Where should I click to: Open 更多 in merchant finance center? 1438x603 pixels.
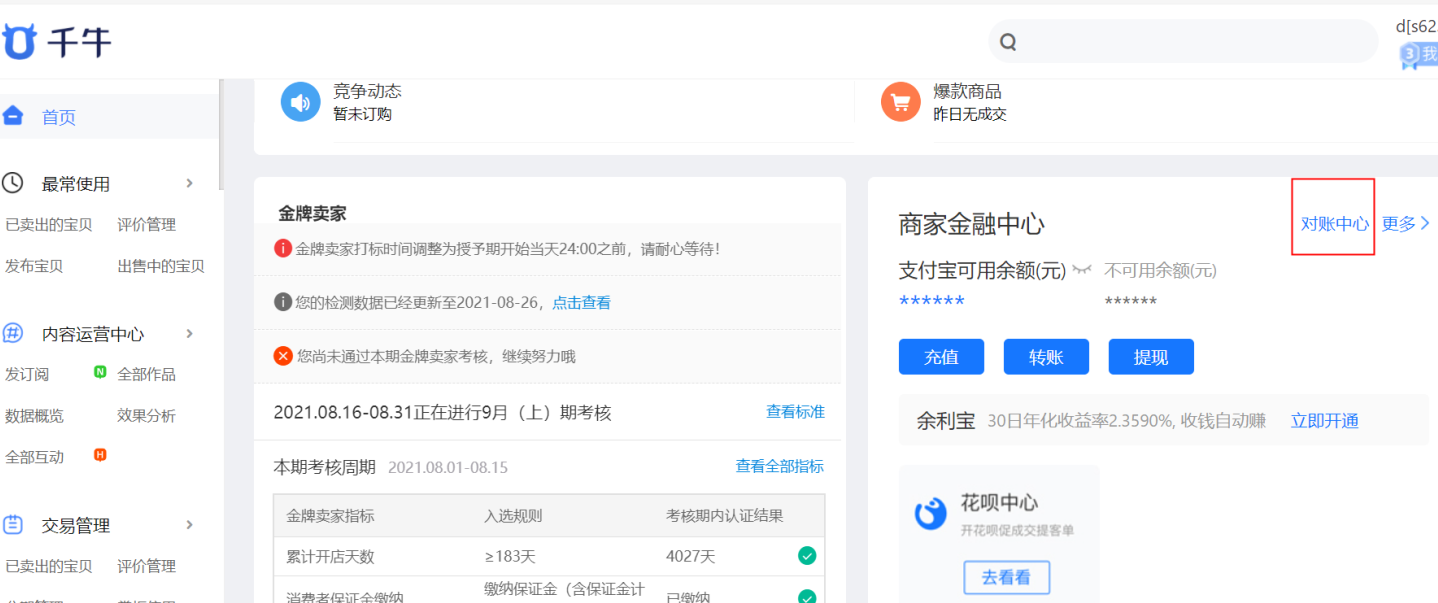[x=1405, y=224]
